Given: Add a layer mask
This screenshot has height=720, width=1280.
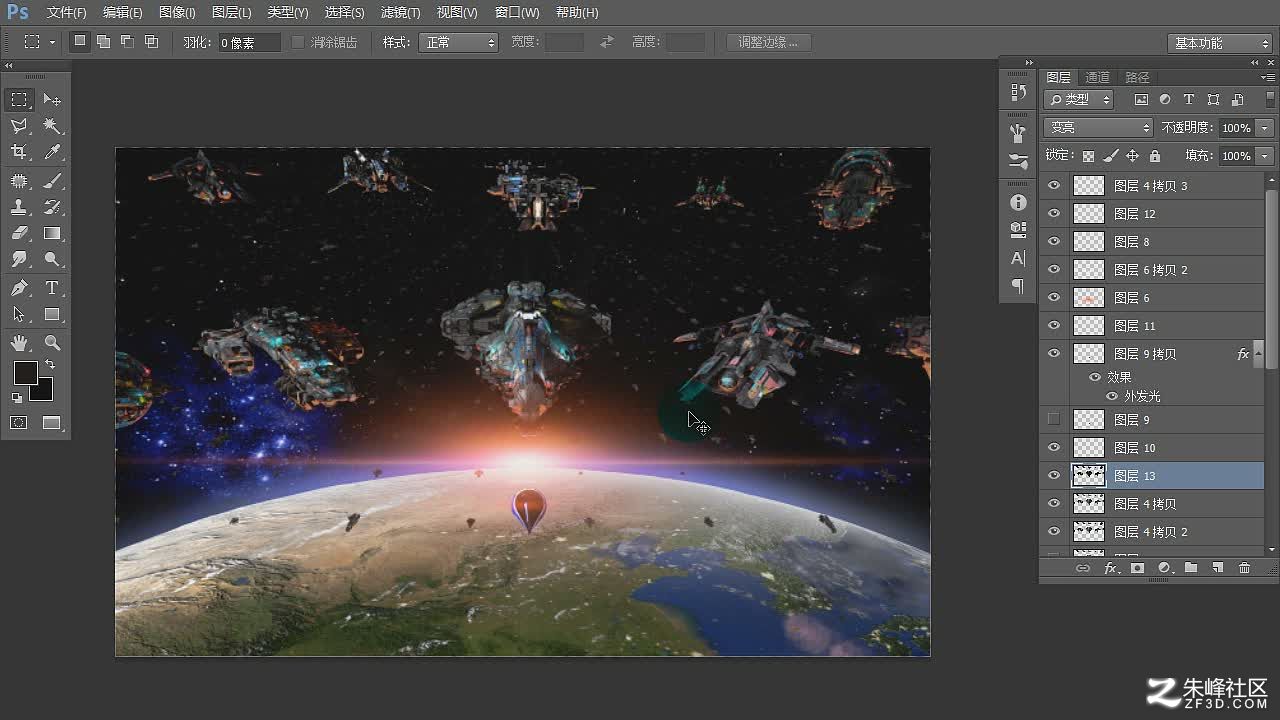Looking at the screenshot, I should 1137,568.
